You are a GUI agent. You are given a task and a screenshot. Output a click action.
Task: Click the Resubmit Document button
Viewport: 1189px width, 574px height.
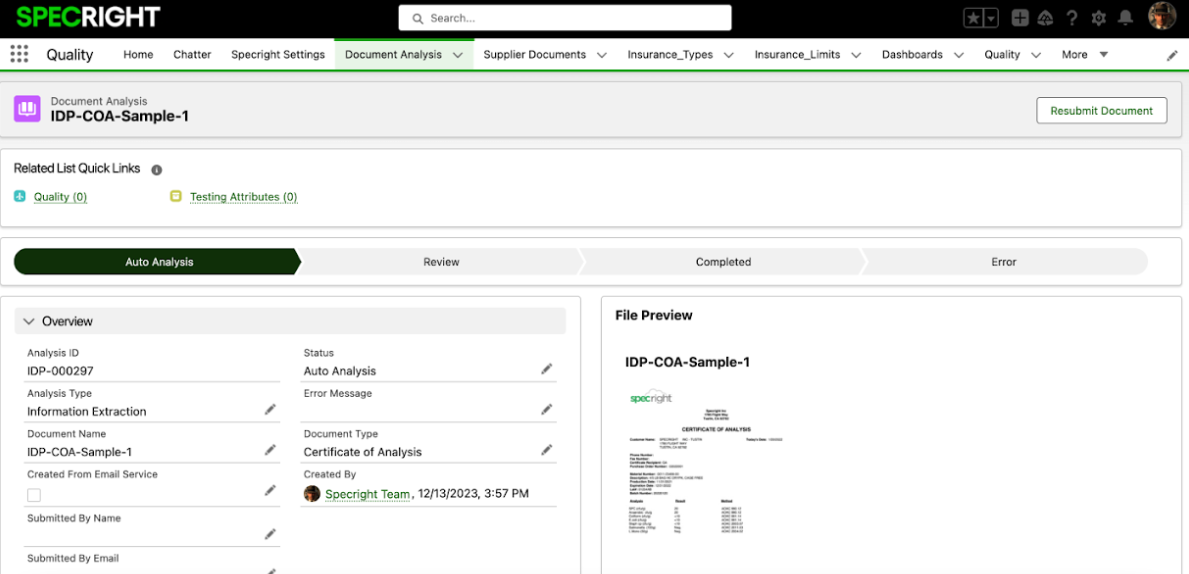coord(1101,111)
